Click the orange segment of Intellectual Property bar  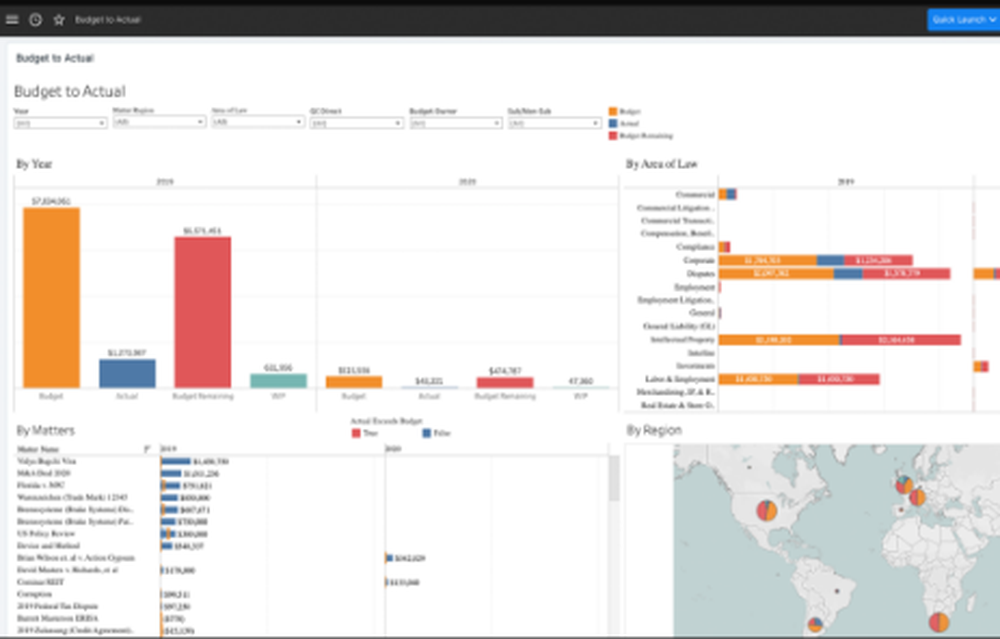point(779,340)
